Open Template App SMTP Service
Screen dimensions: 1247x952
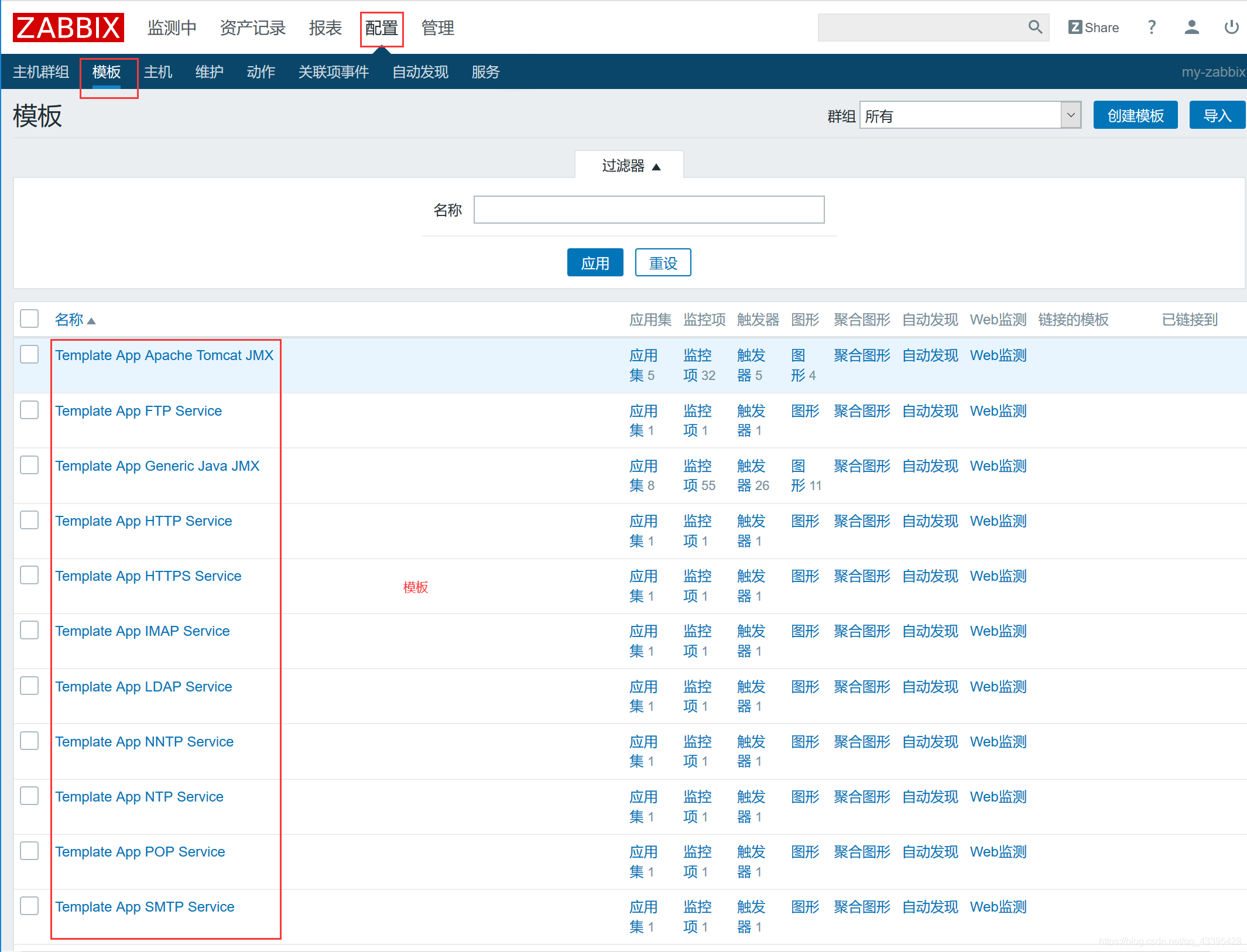[145, 907]
